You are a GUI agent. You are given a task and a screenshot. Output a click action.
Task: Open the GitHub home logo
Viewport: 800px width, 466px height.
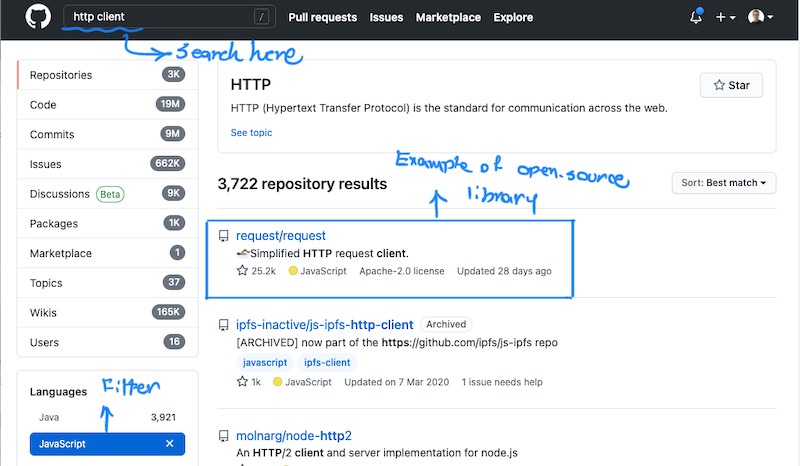(x=38, y=16)
